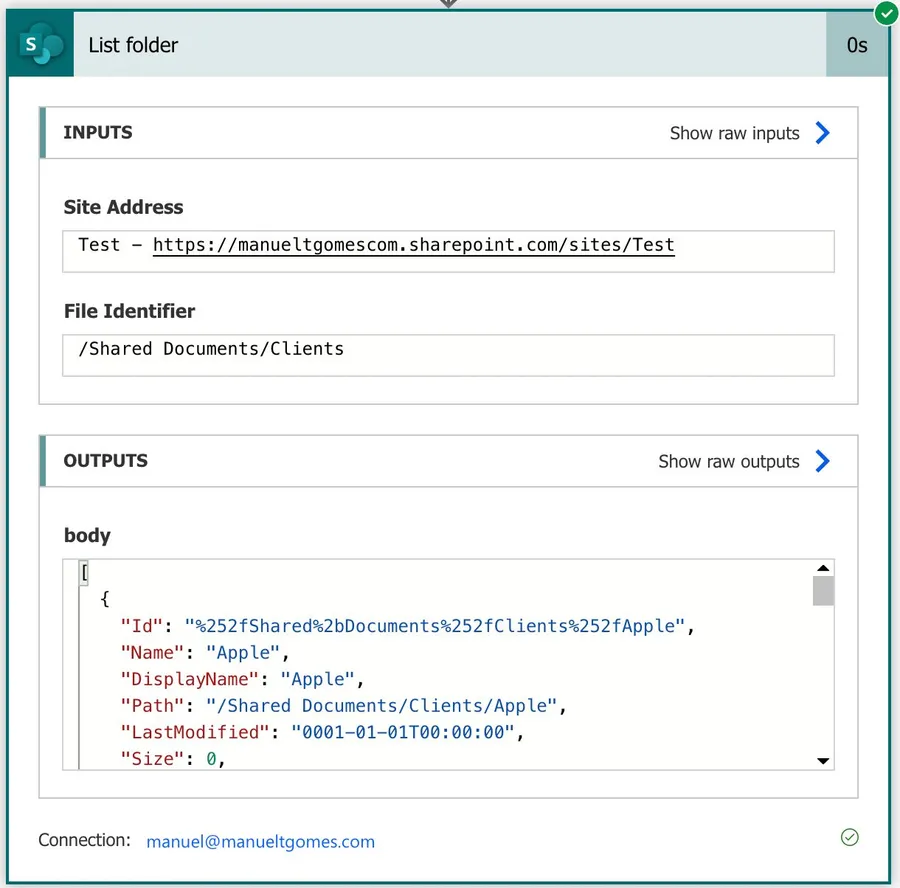Screen dimensions: 900x888
Task: Open the manueltgomescom SharePoint Test site URL
Action: click(x=413, y=245)
